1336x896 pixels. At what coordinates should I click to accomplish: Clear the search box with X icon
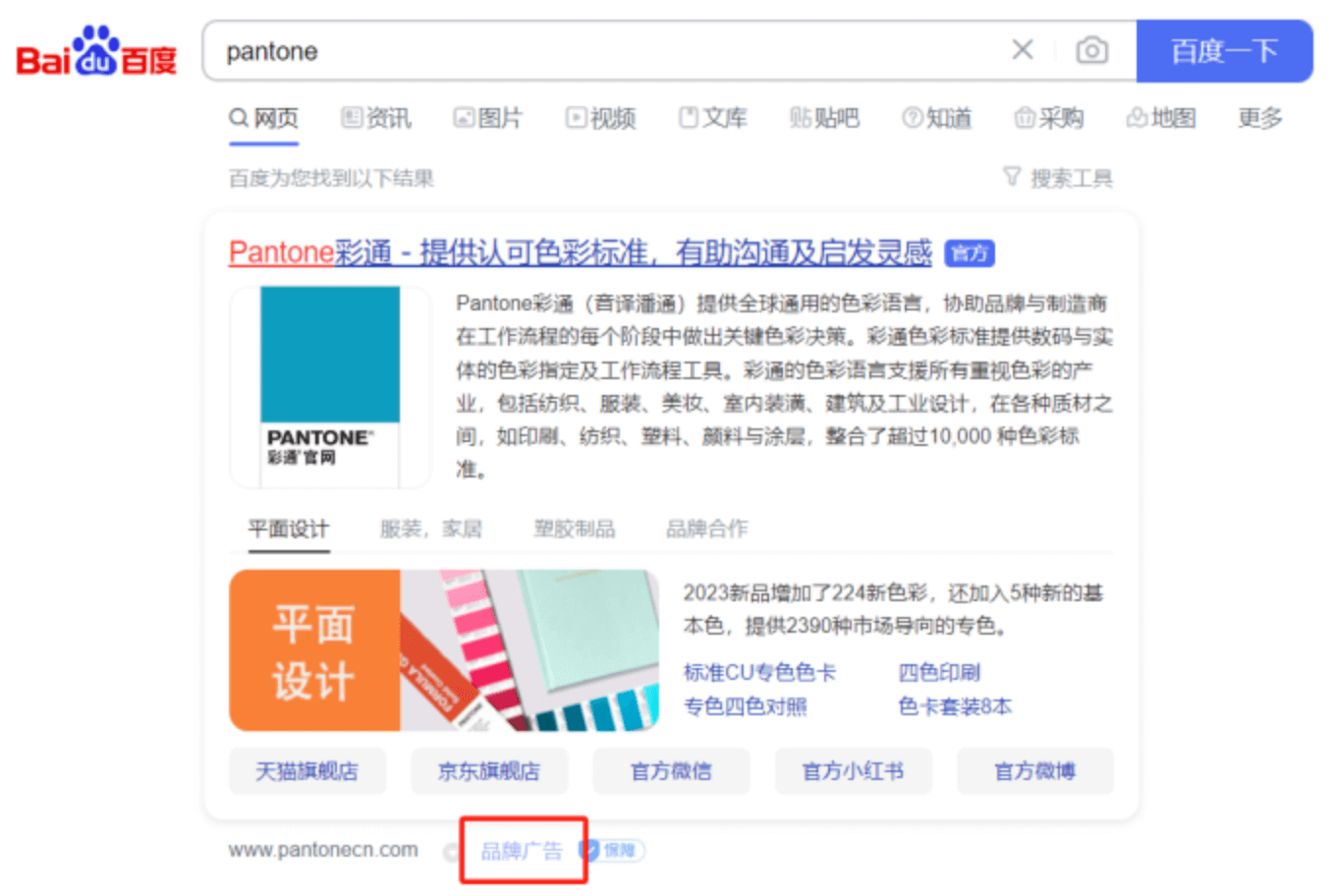[x=1023, y=50]
